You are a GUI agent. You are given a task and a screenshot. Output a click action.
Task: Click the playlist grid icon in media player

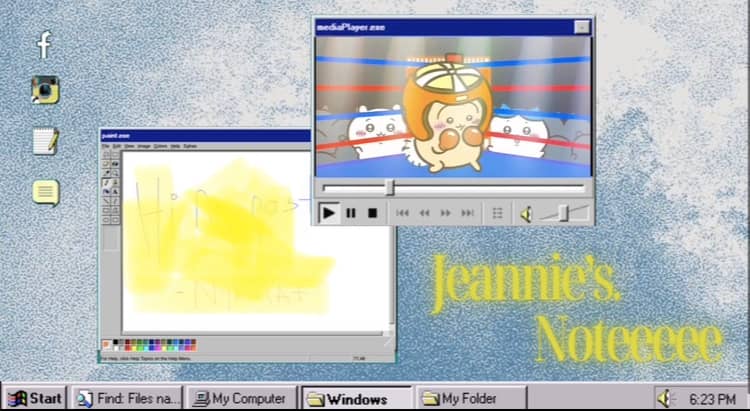[497, 213]
